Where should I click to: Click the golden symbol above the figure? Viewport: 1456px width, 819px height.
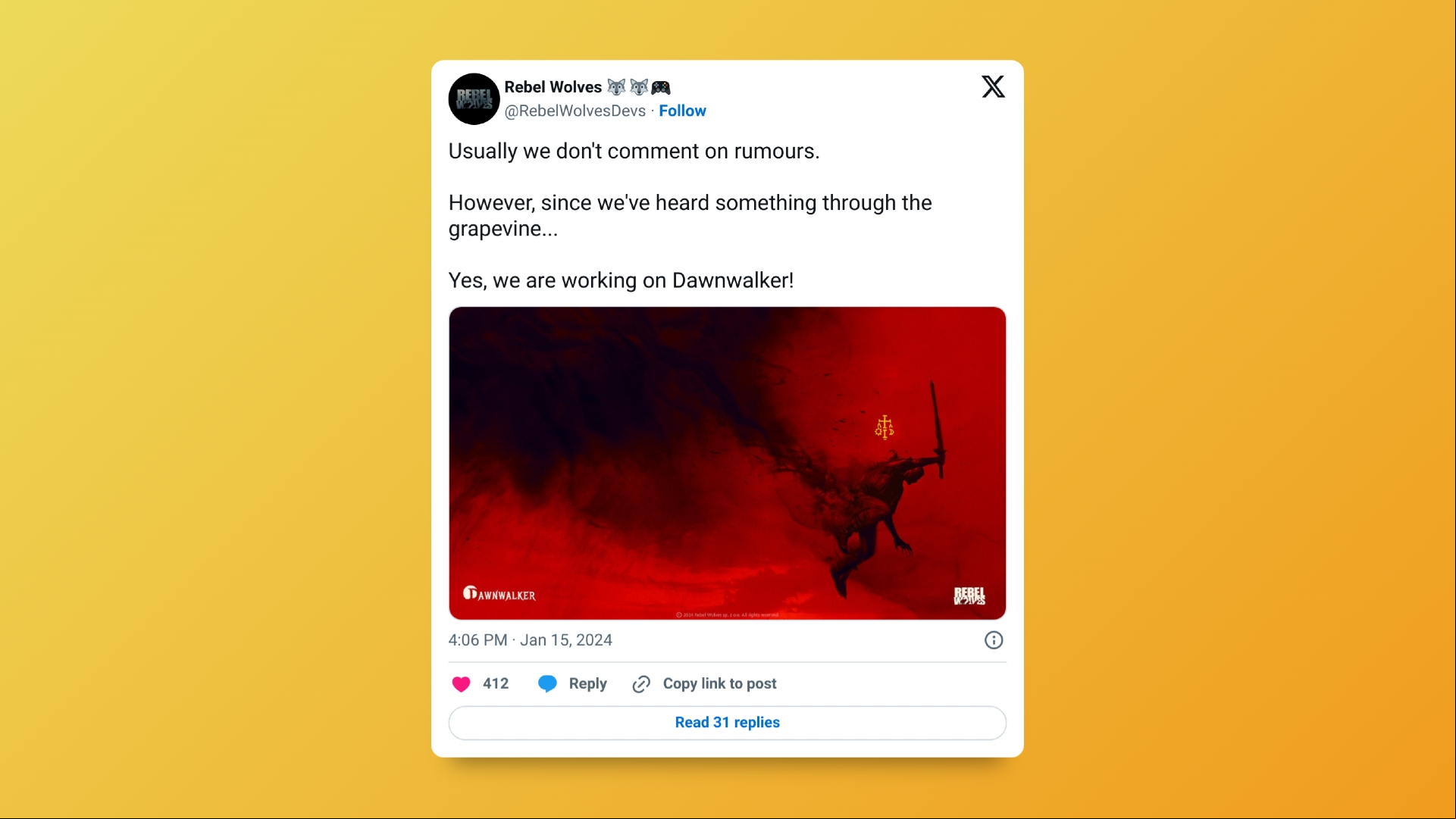[x=885, y=427]
